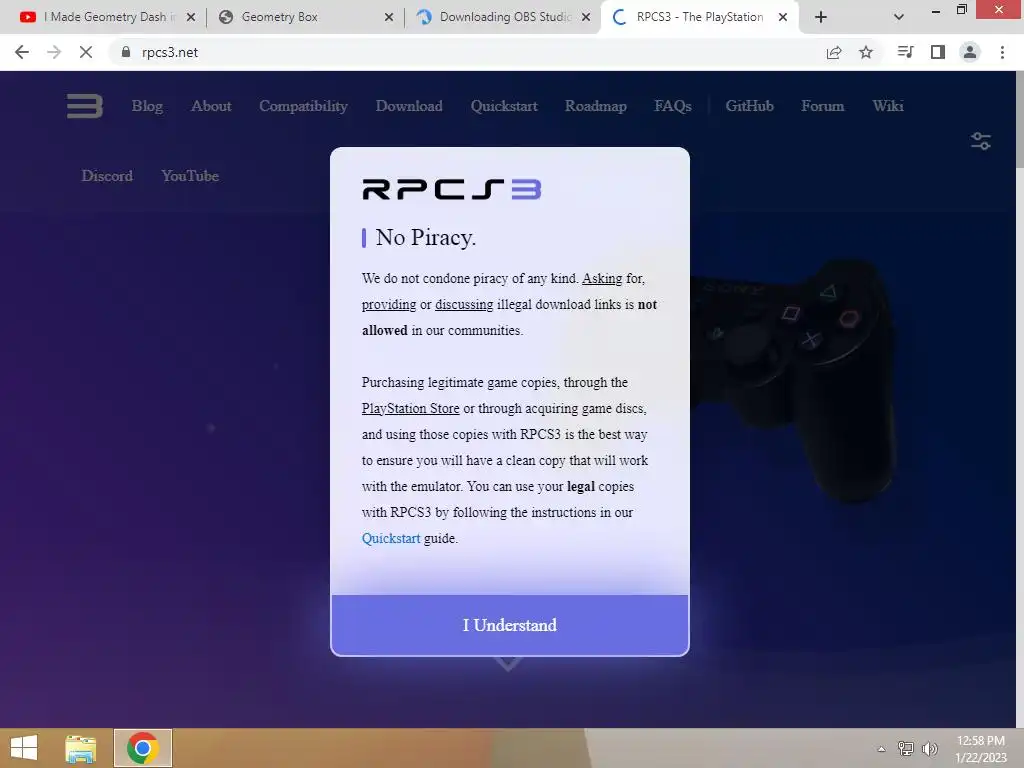Click the I Understand button
This screenshot has height=768, width=1024.
(x=509, y=625)
